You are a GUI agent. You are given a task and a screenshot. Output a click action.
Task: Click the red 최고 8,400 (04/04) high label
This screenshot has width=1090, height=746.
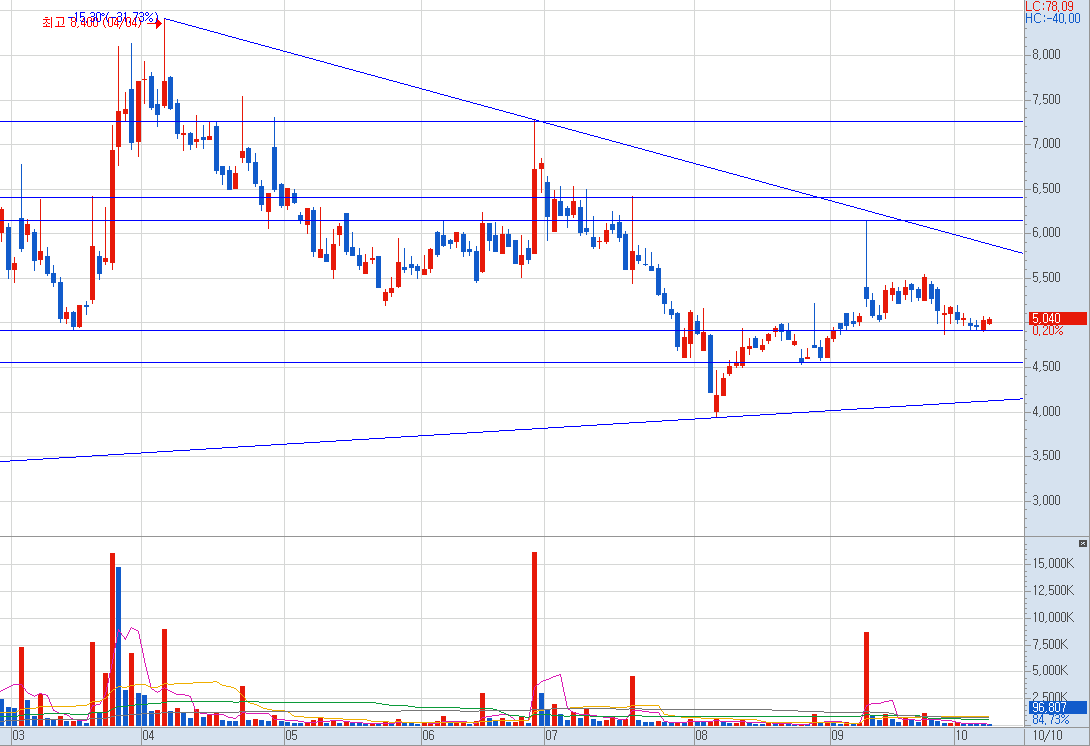point(92,23)
